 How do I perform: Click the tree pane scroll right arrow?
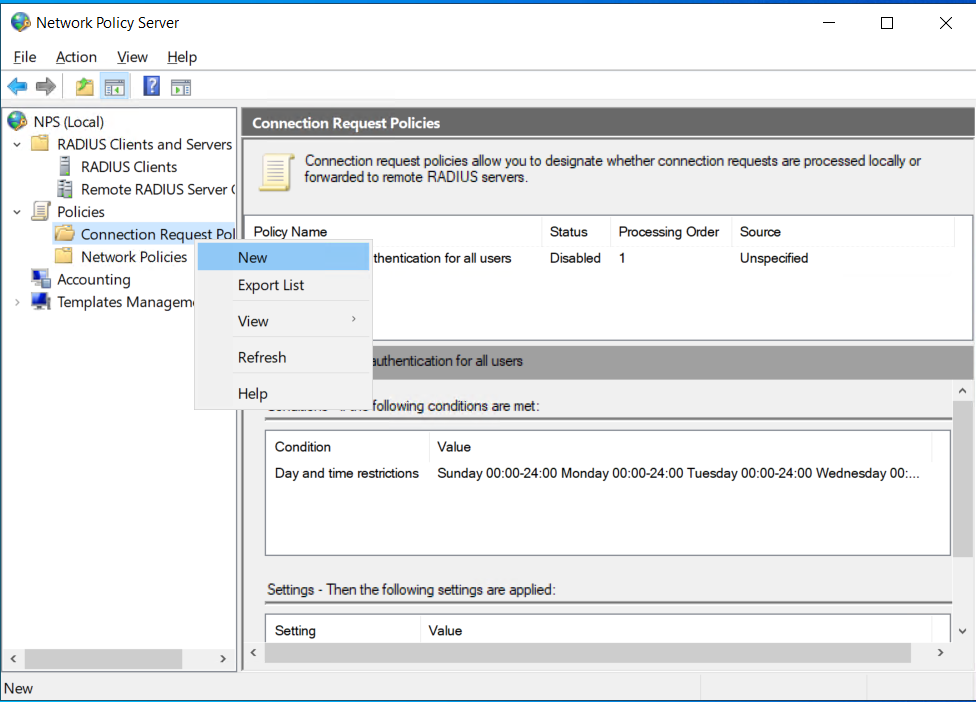click(223, 658)
